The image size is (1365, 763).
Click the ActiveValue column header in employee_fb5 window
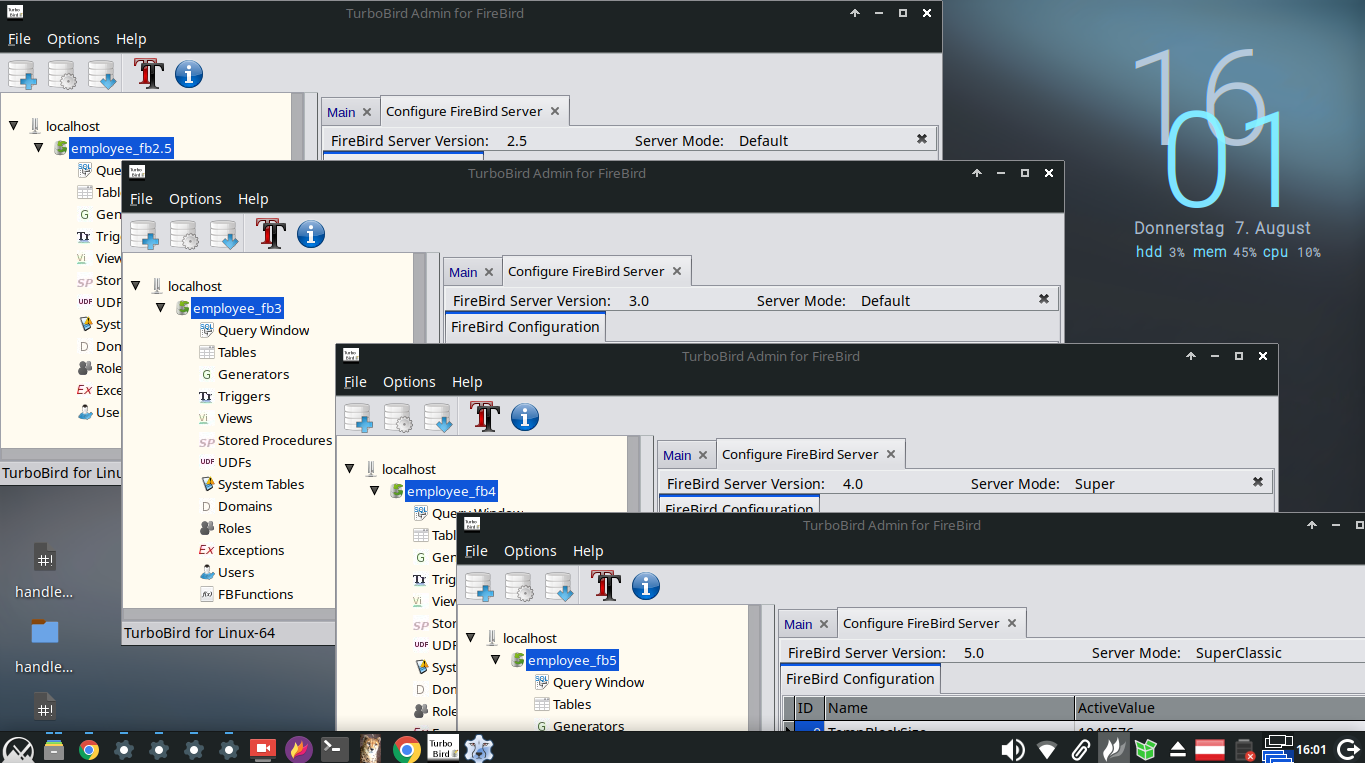[x=1219, y=708]
